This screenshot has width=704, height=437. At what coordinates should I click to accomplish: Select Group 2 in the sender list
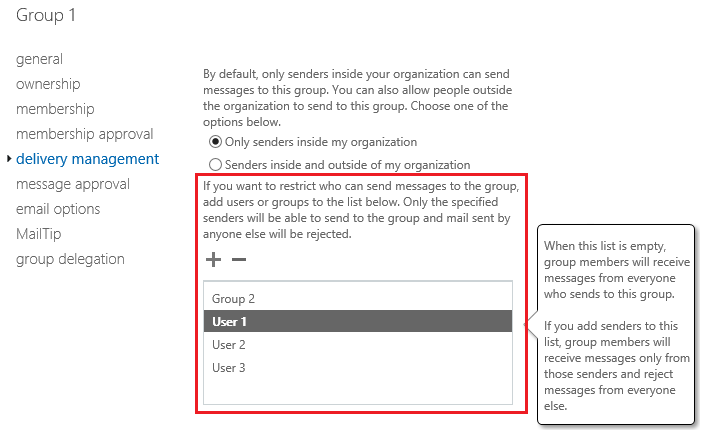pos(358,299)
